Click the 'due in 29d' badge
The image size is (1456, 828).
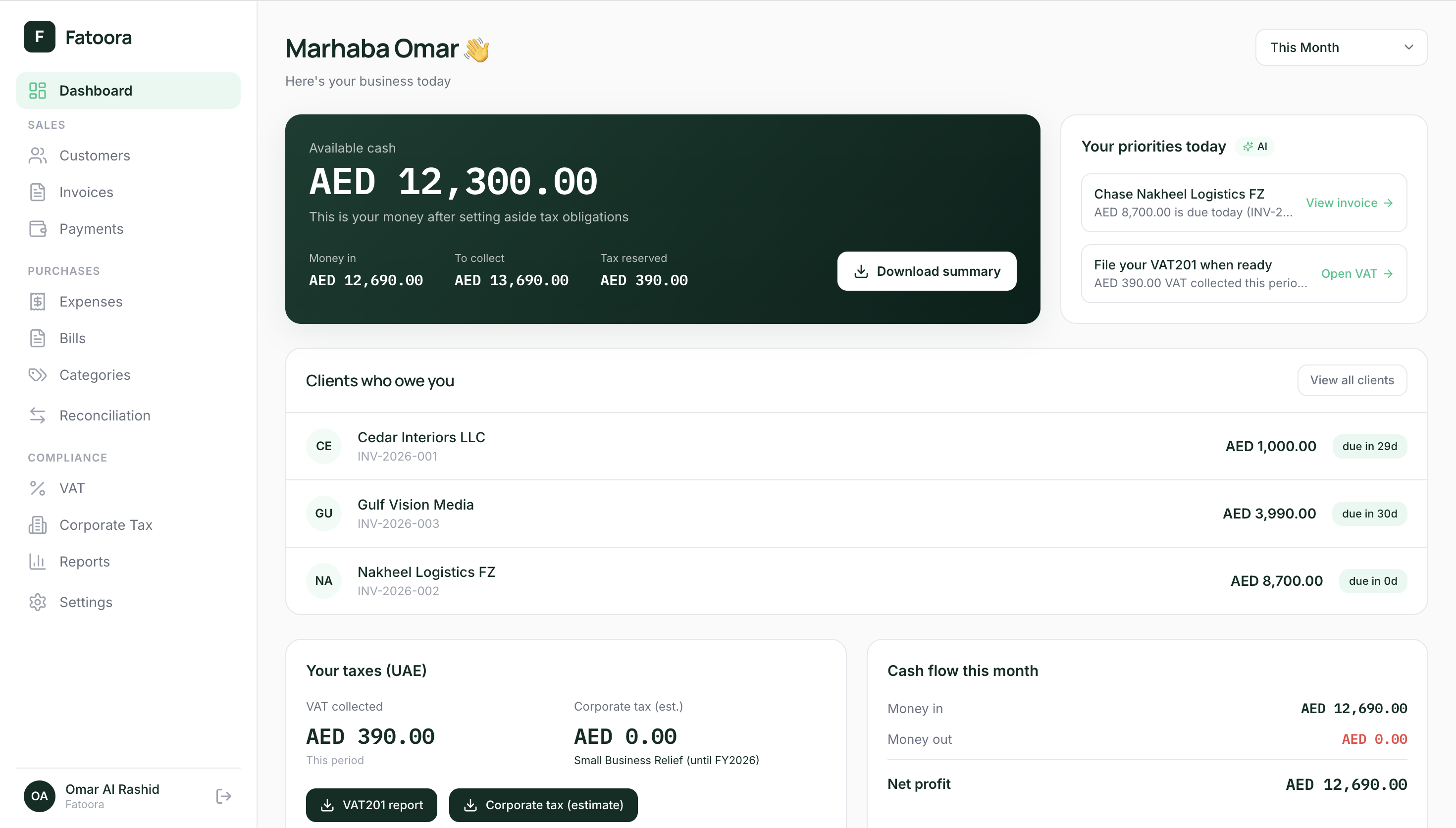(x=1370, y=446)
